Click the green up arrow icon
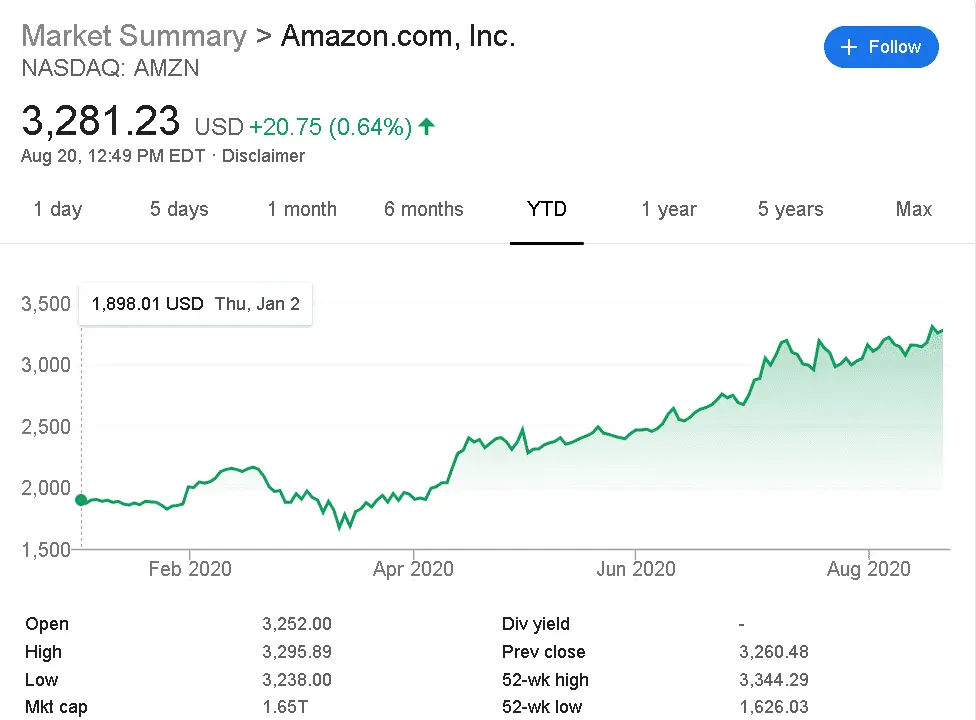This screenshot has height=720, width=976. pyautogui.click(x=427, y=127)
